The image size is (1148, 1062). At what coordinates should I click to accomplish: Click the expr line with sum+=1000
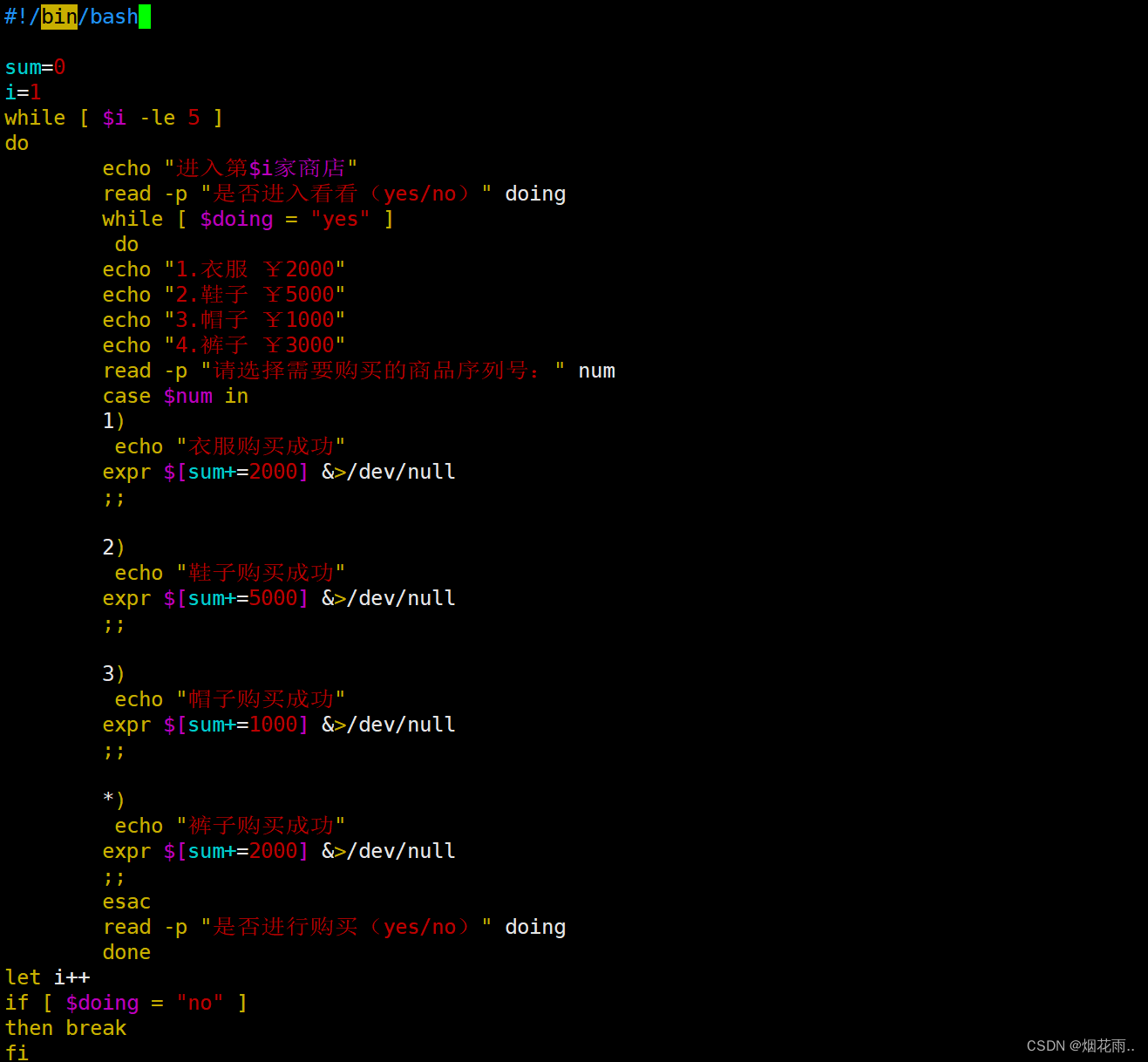pyautogui.click(x=279, y=725)
